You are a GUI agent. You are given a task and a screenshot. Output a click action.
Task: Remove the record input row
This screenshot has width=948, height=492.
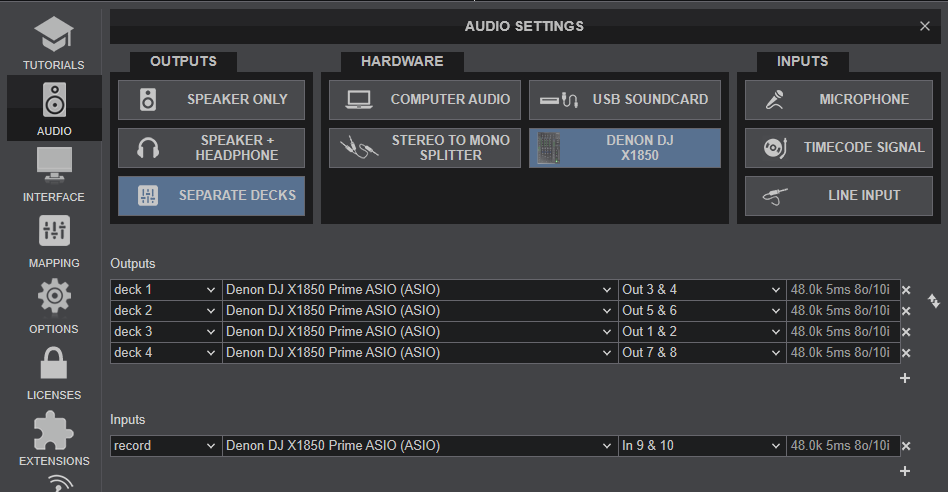coord(906,446)
